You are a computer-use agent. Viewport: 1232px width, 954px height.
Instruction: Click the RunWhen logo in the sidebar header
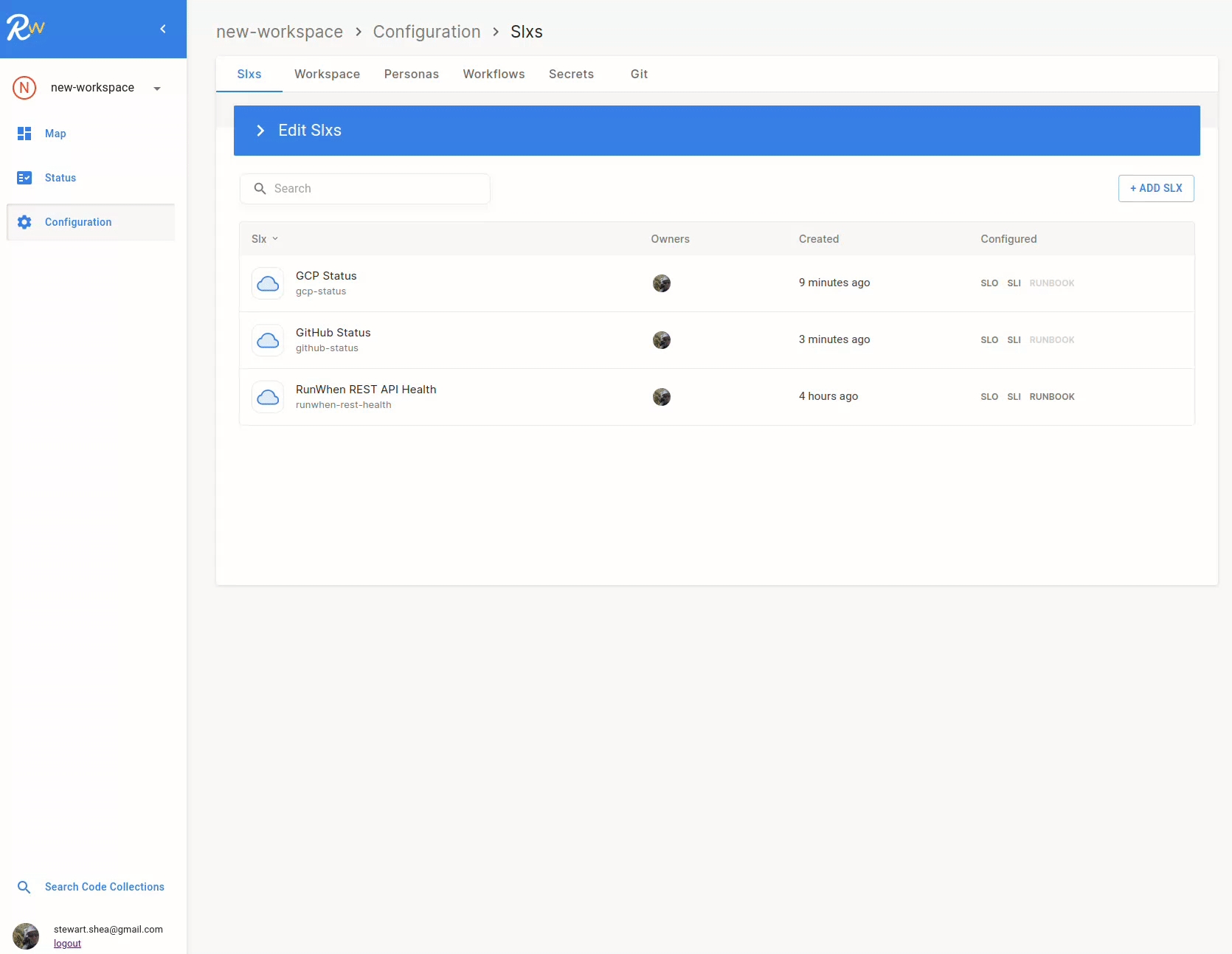coord(26,29)
